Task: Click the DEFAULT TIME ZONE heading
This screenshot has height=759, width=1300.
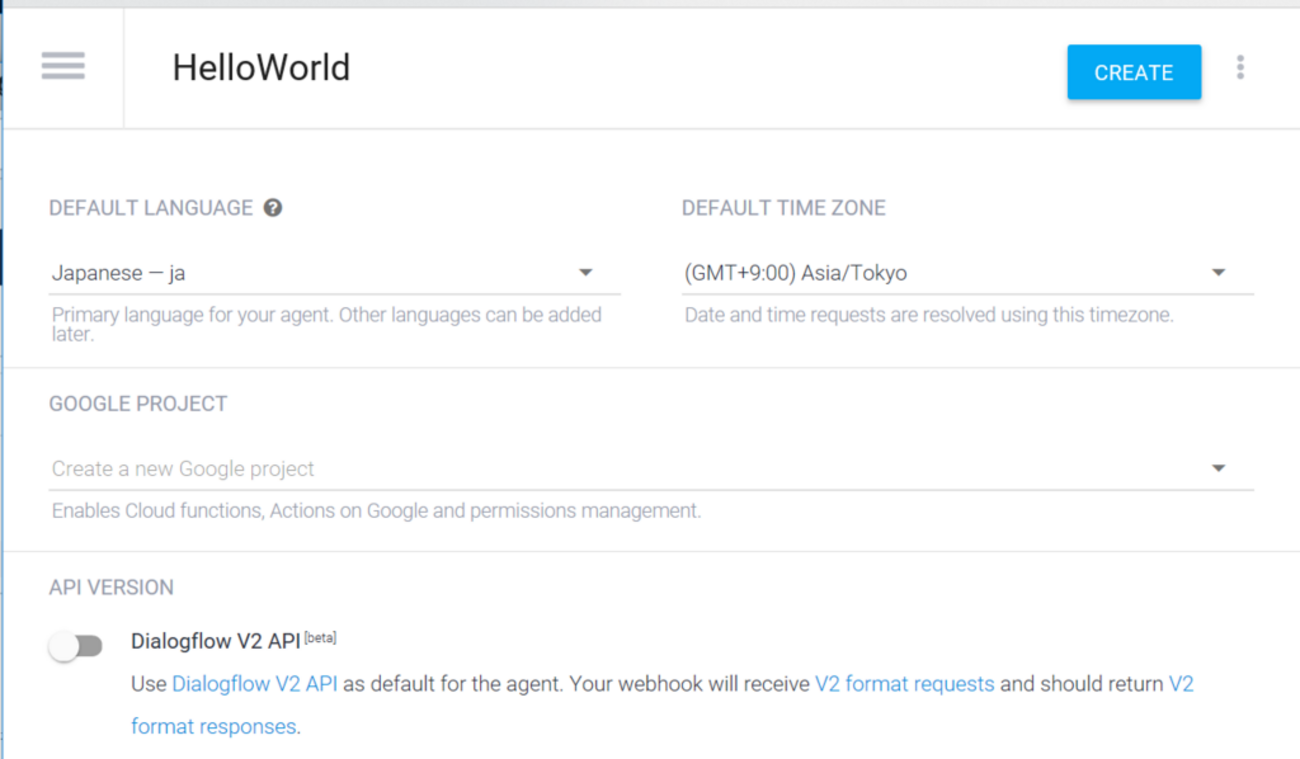Action: [x=783, y=208]
